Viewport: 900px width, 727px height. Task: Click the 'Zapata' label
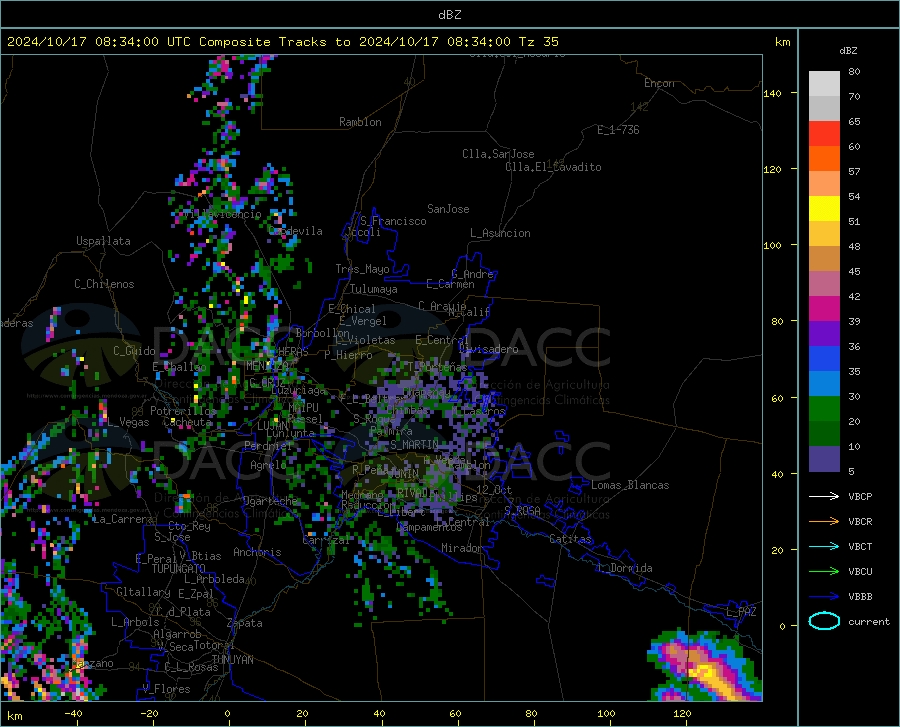[x=245, y=623]
